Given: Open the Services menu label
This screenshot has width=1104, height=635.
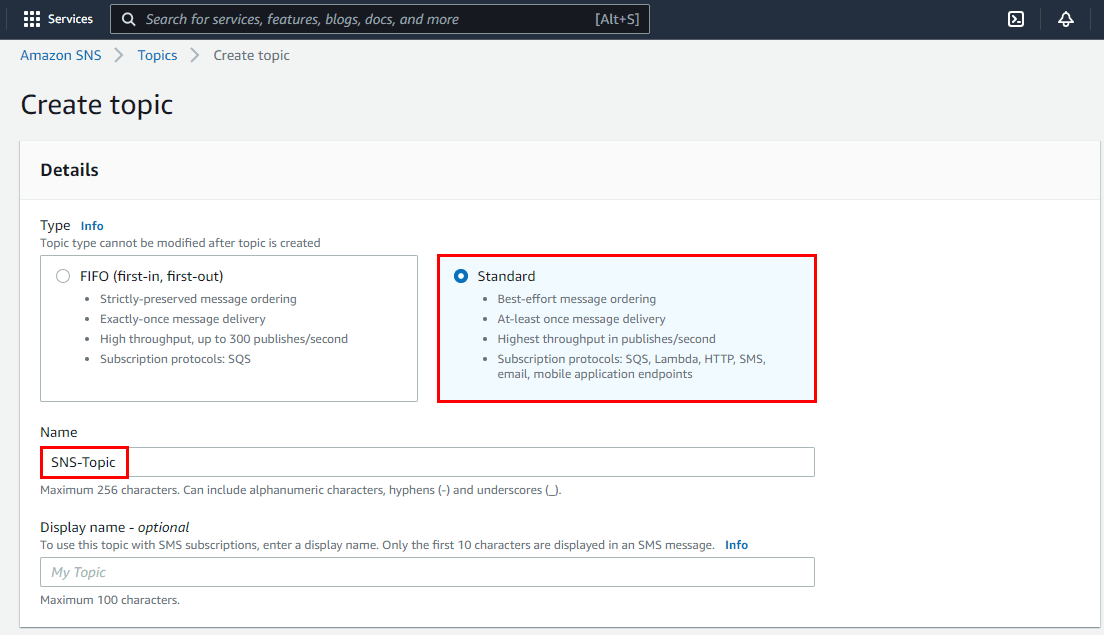Looking at the screenshot, I should 70,19.
